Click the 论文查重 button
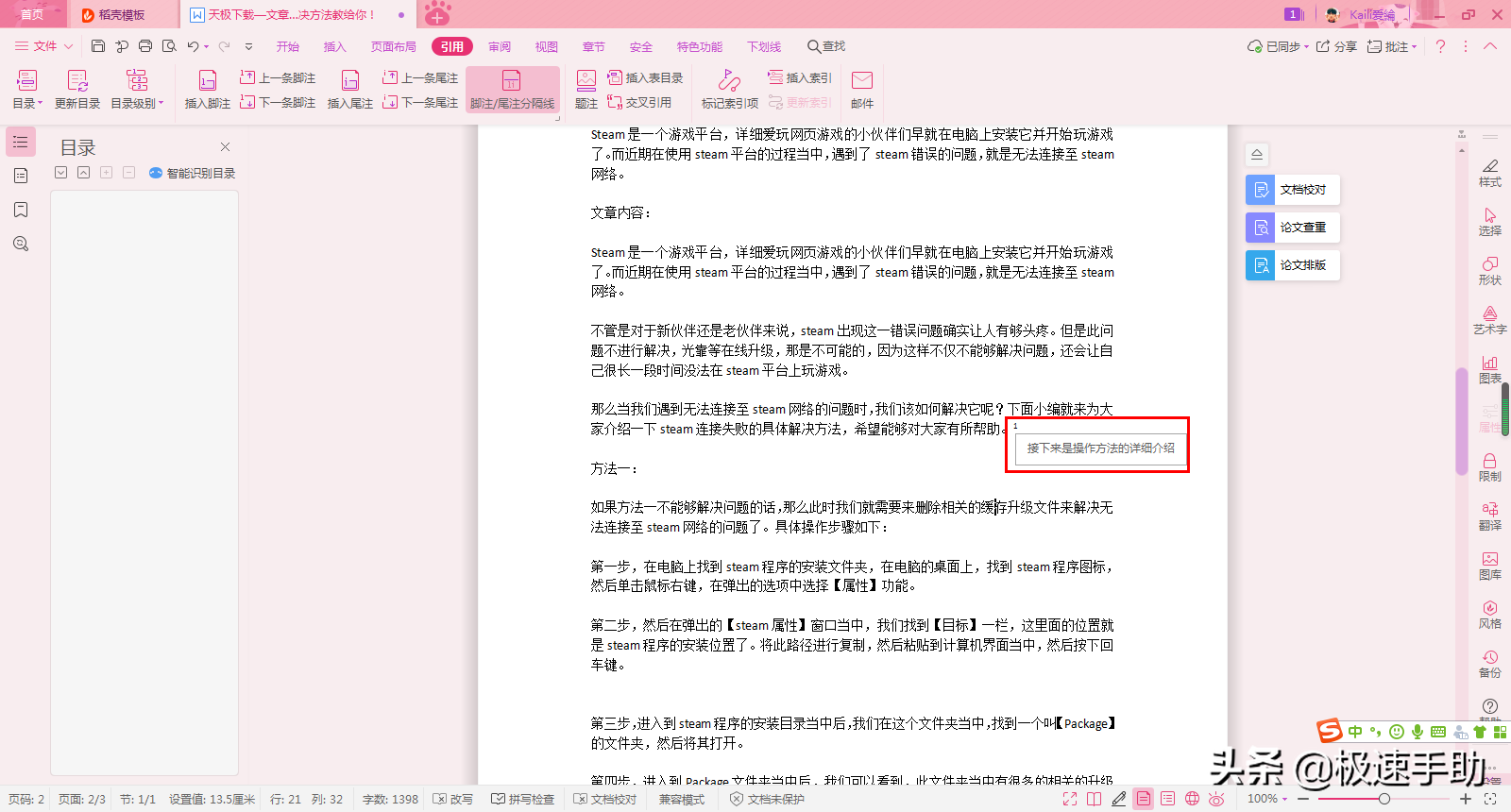This screenshot has height=812, width=1511. pyautogui.click(x=1293, y=228)
